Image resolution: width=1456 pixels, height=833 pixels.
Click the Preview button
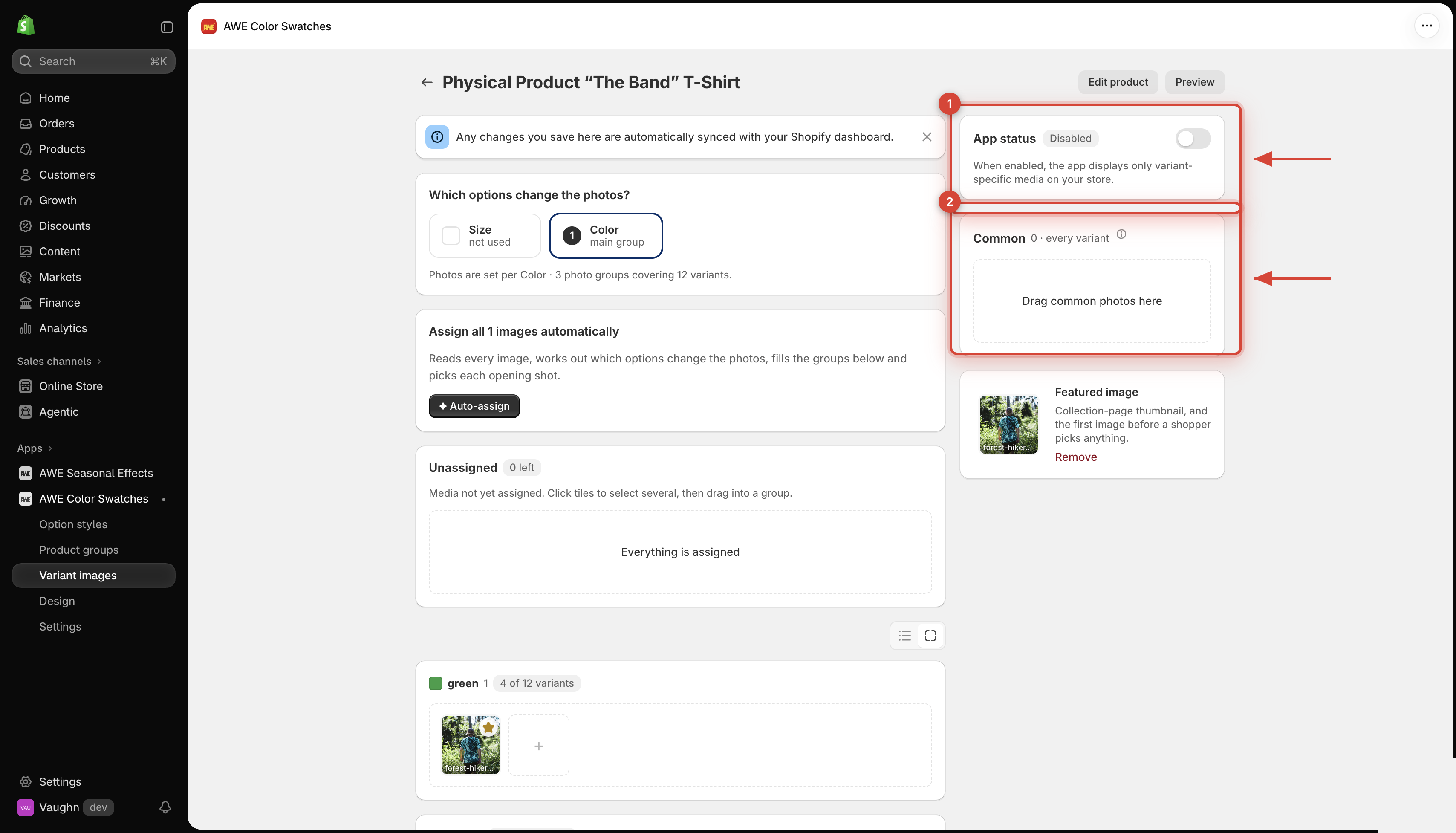1195,82
